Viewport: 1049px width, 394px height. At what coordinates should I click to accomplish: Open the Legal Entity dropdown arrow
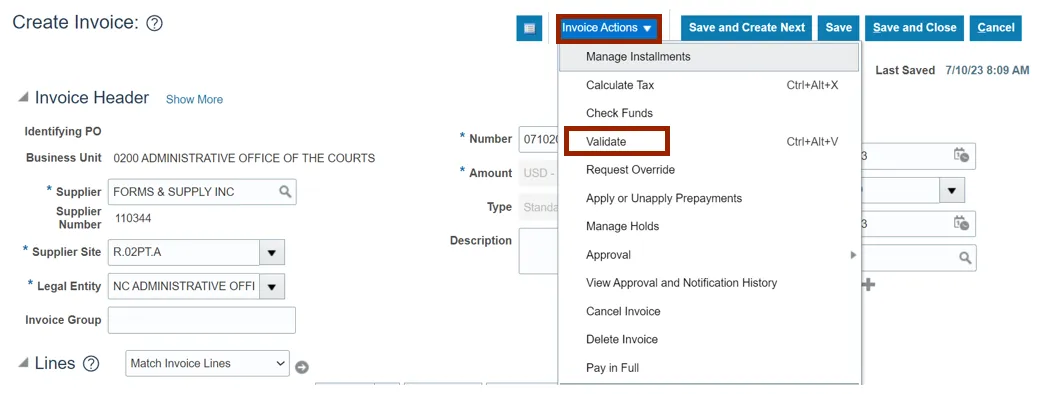click(272, 286)
